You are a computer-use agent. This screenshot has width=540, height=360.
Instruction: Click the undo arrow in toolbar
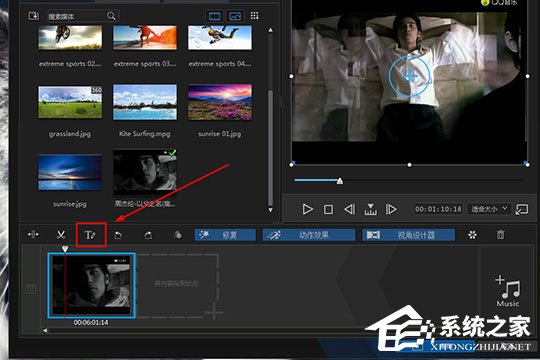(118, 235)
